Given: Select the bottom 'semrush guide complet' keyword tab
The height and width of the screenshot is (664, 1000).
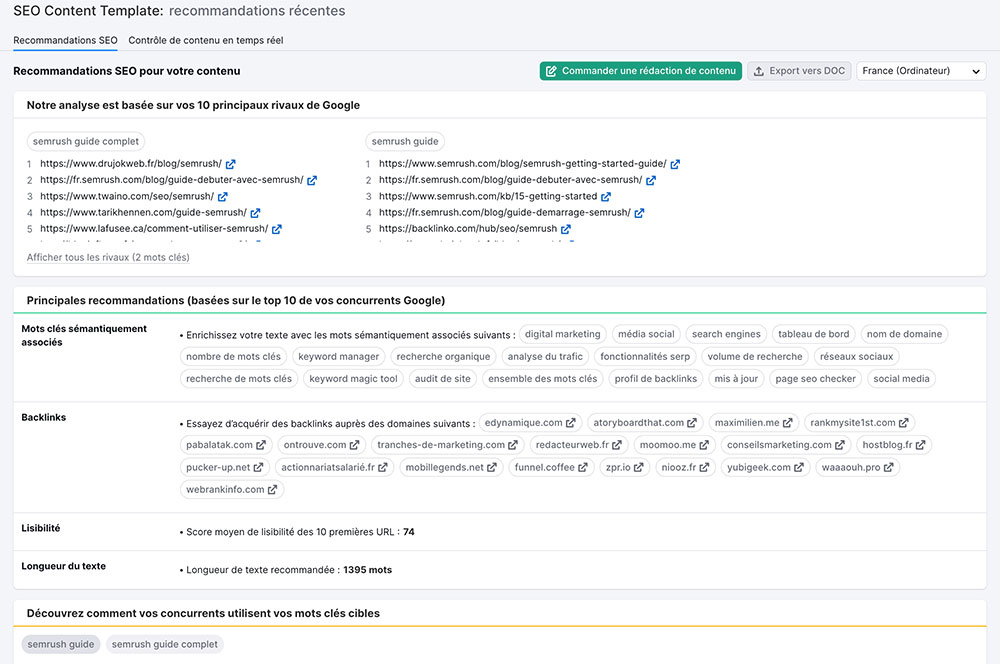Looking at the screenshot, I should (x=165, y=644).
